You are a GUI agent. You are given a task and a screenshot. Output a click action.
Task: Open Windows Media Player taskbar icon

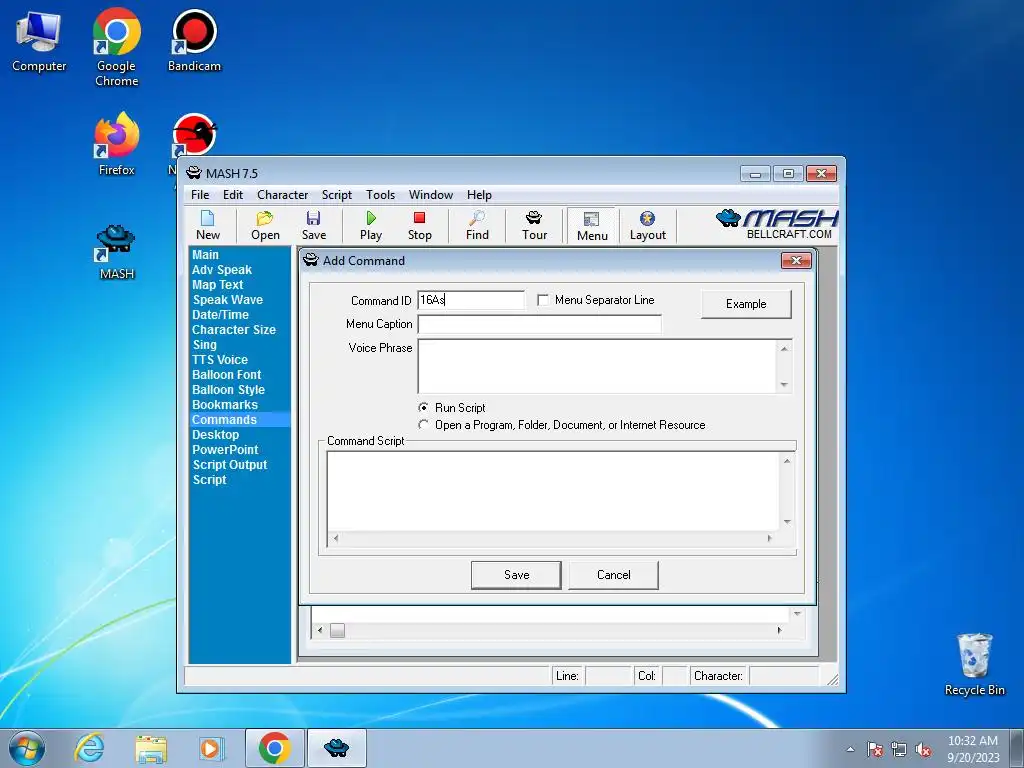210,748
